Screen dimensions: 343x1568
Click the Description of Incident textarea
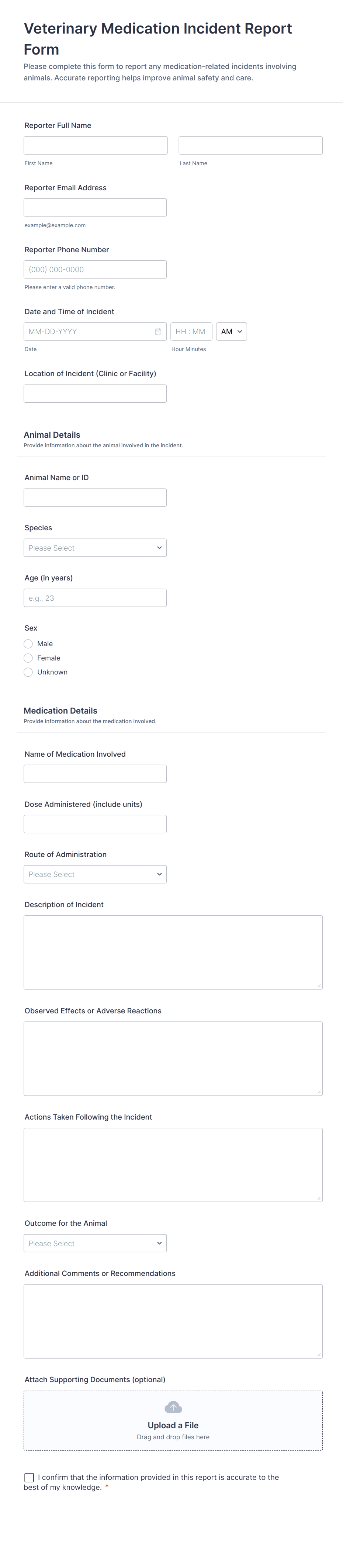pos(173,952)
